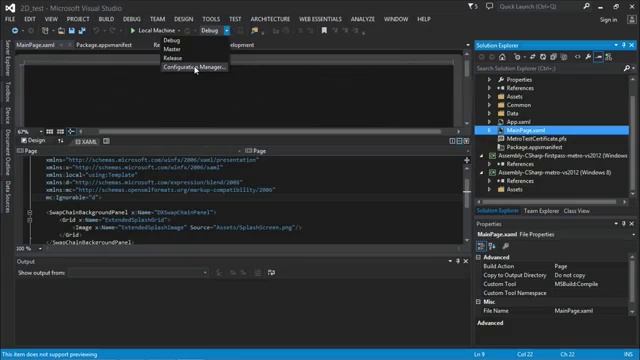The width and height of the screenshot is (640, 360).
Task: Click the View Class Diagram icon
Action: tap(609, 57)
